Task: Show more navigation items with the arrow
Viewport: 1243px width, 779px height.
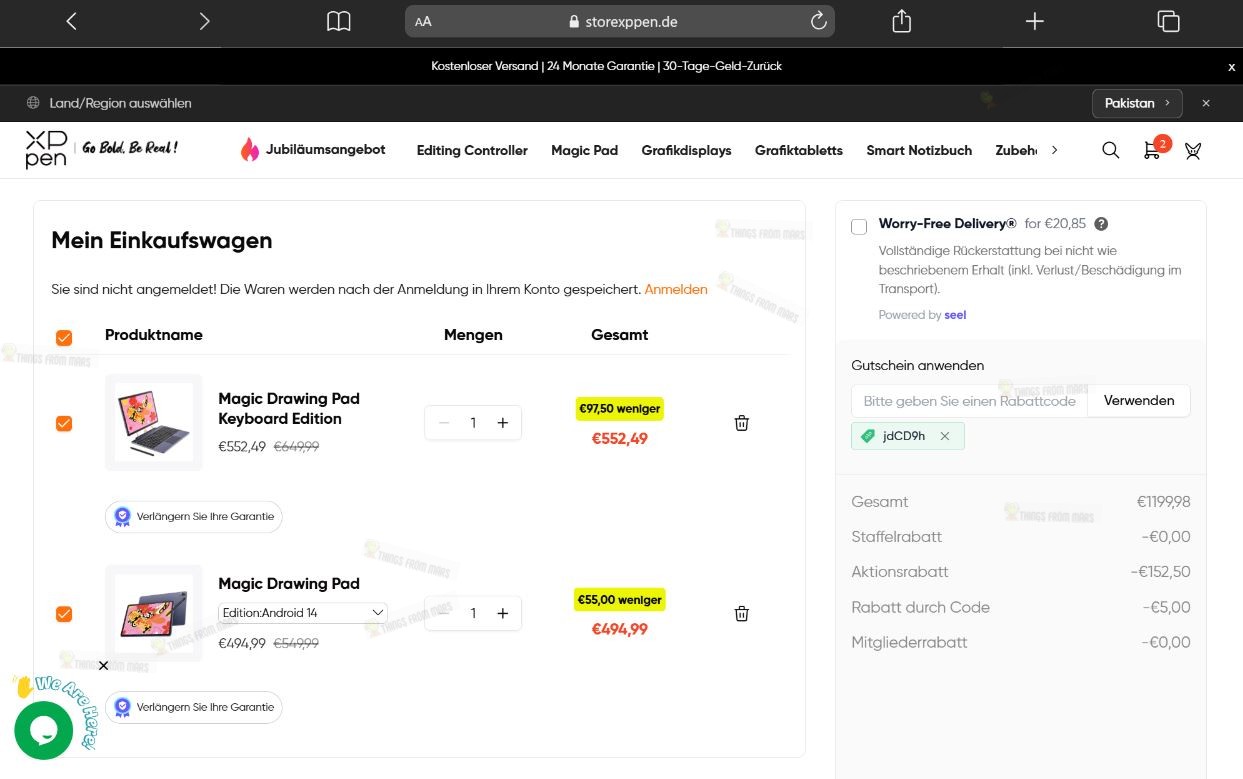Action: 1054,150
